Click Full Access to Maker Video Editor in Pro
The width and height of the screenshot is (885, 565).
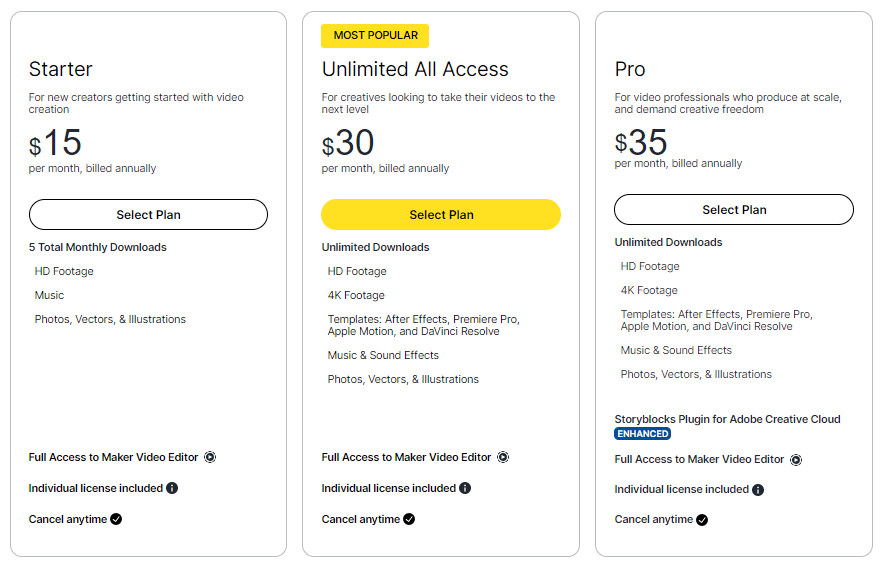click(x=699, y=459)
